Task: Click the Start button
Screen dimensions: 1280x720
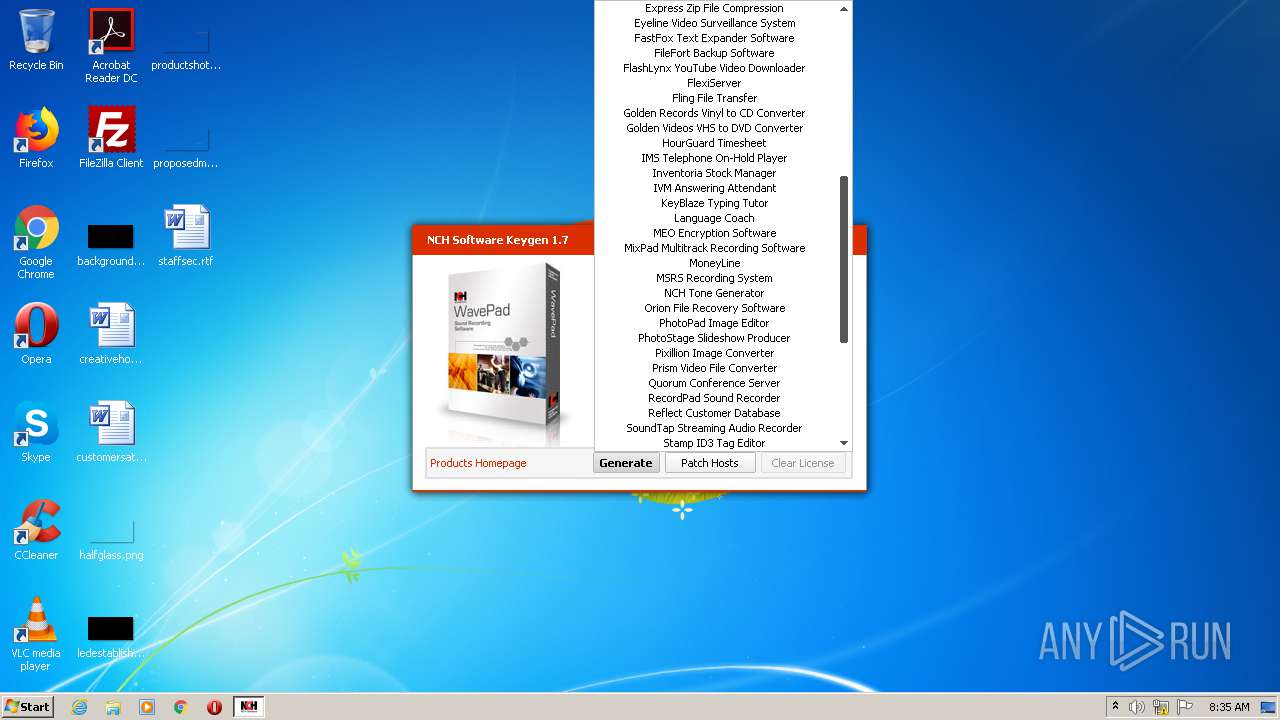Action: 28,707
